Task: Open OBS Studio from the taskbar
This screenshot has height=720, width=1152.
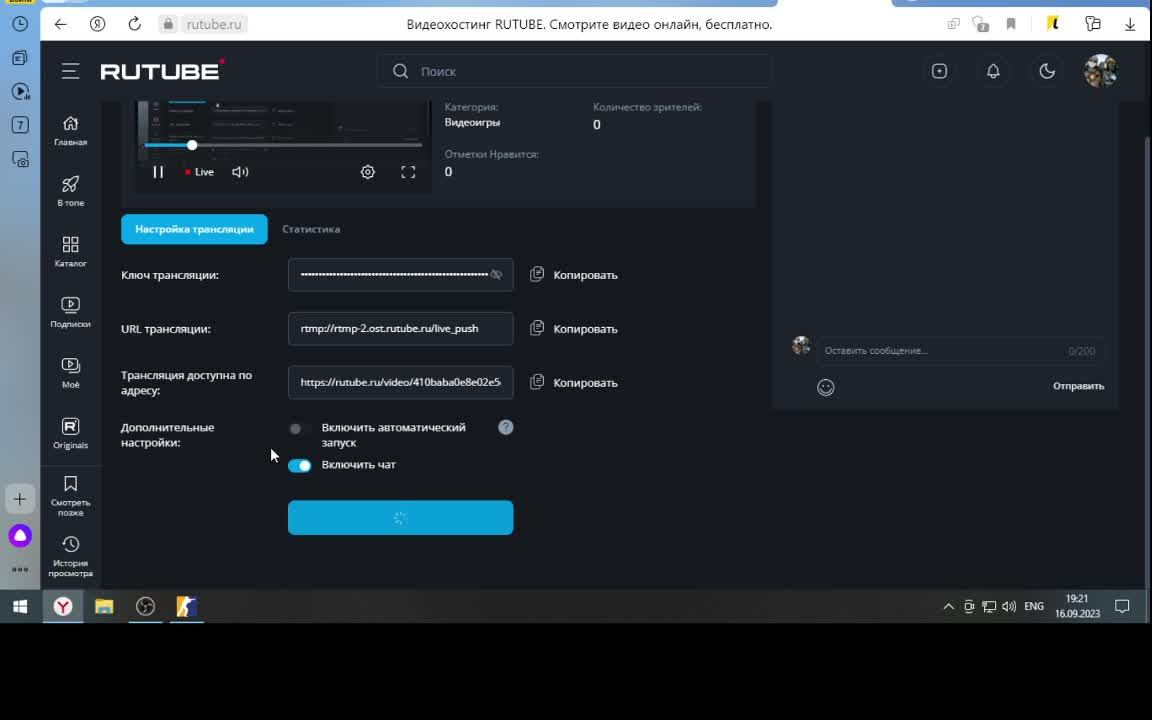Action: coord(145,607)
